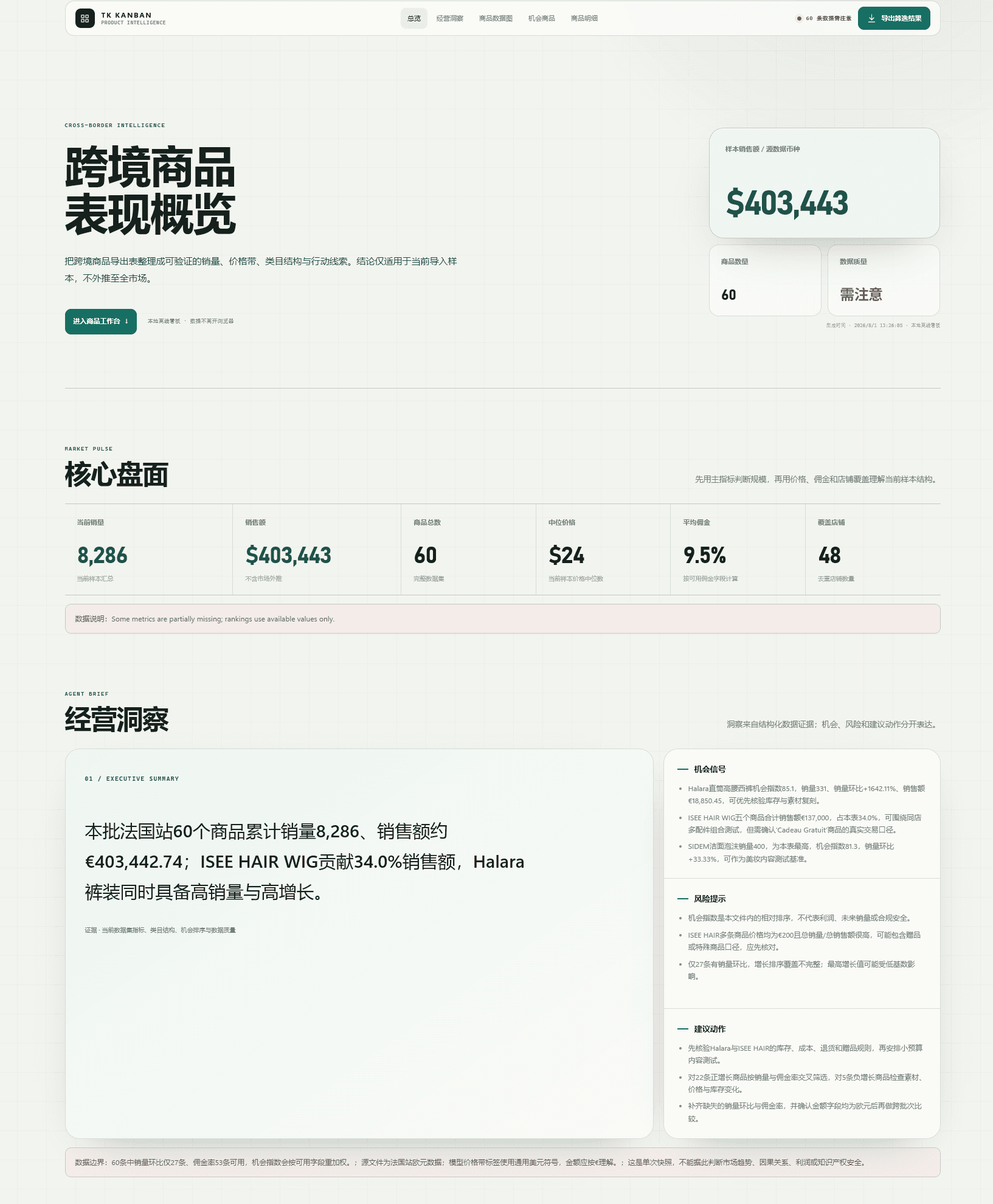Click the 进入商品工作台 button
993x1204 pixels.
point(101,322)
